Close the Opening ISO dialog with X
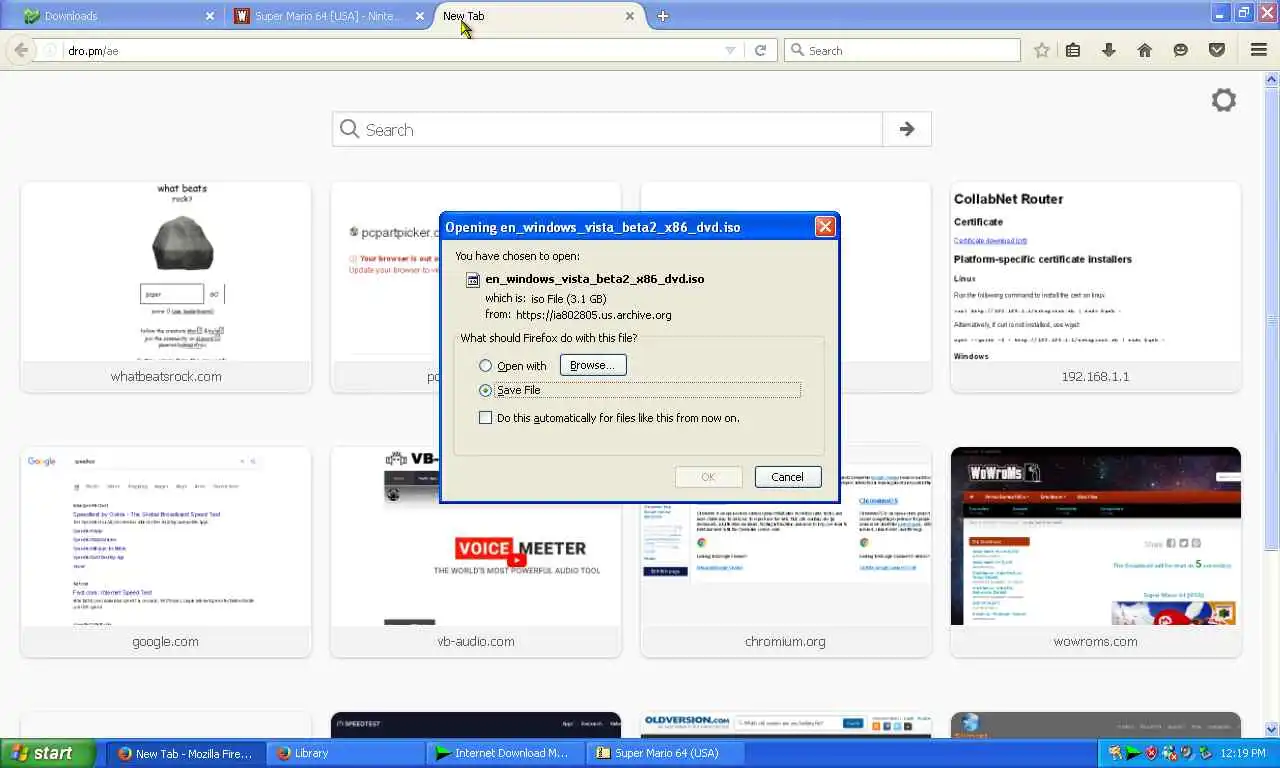 coord(825,227)
